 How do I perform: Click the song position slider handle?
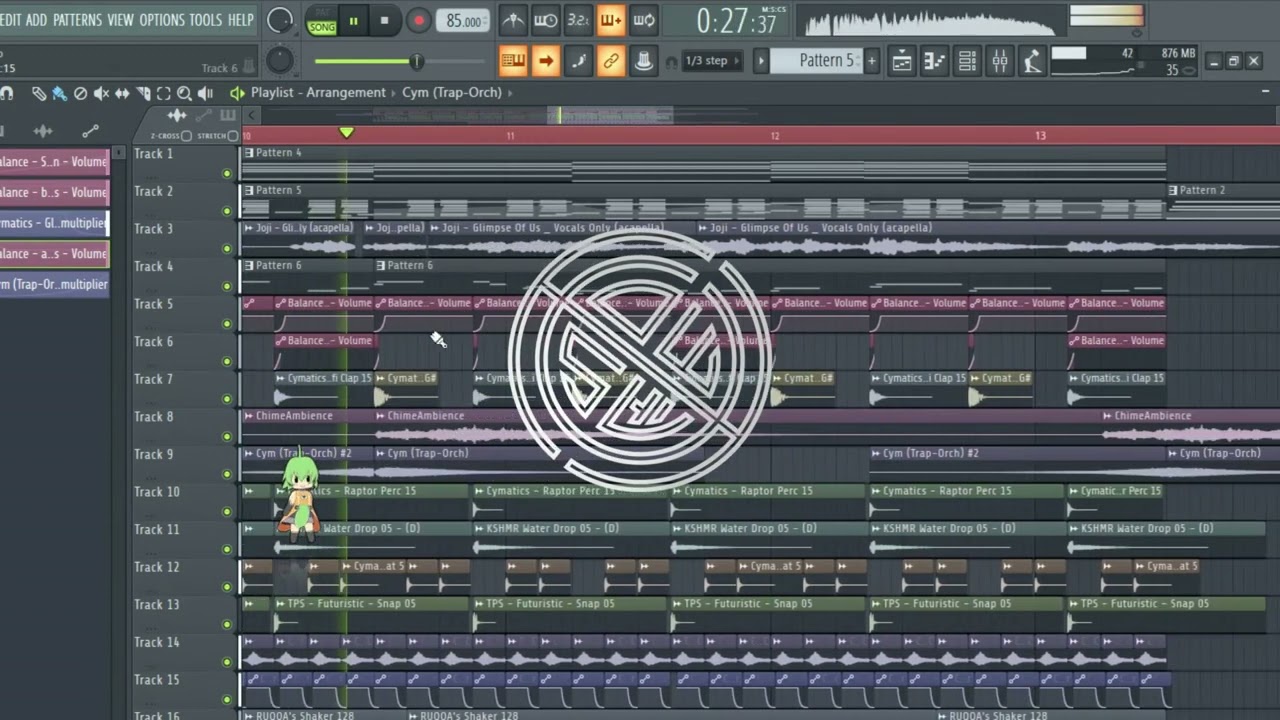417,62
